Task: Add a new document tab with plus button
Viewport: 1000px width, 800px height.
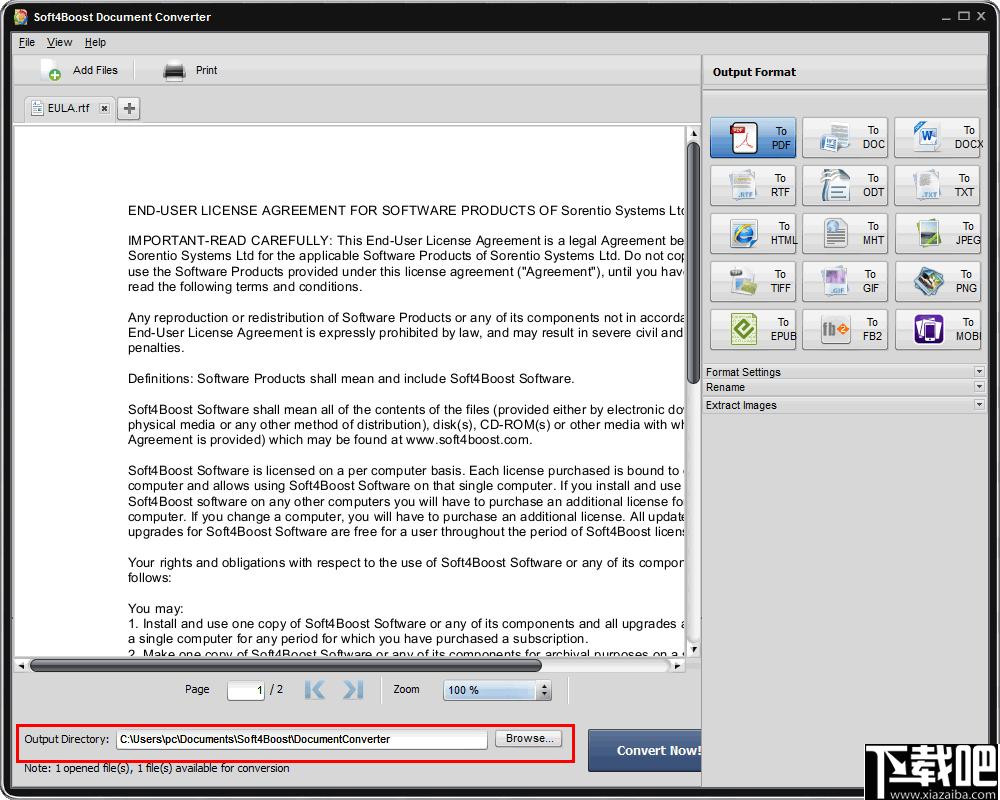Action: (x=129, y=108)
